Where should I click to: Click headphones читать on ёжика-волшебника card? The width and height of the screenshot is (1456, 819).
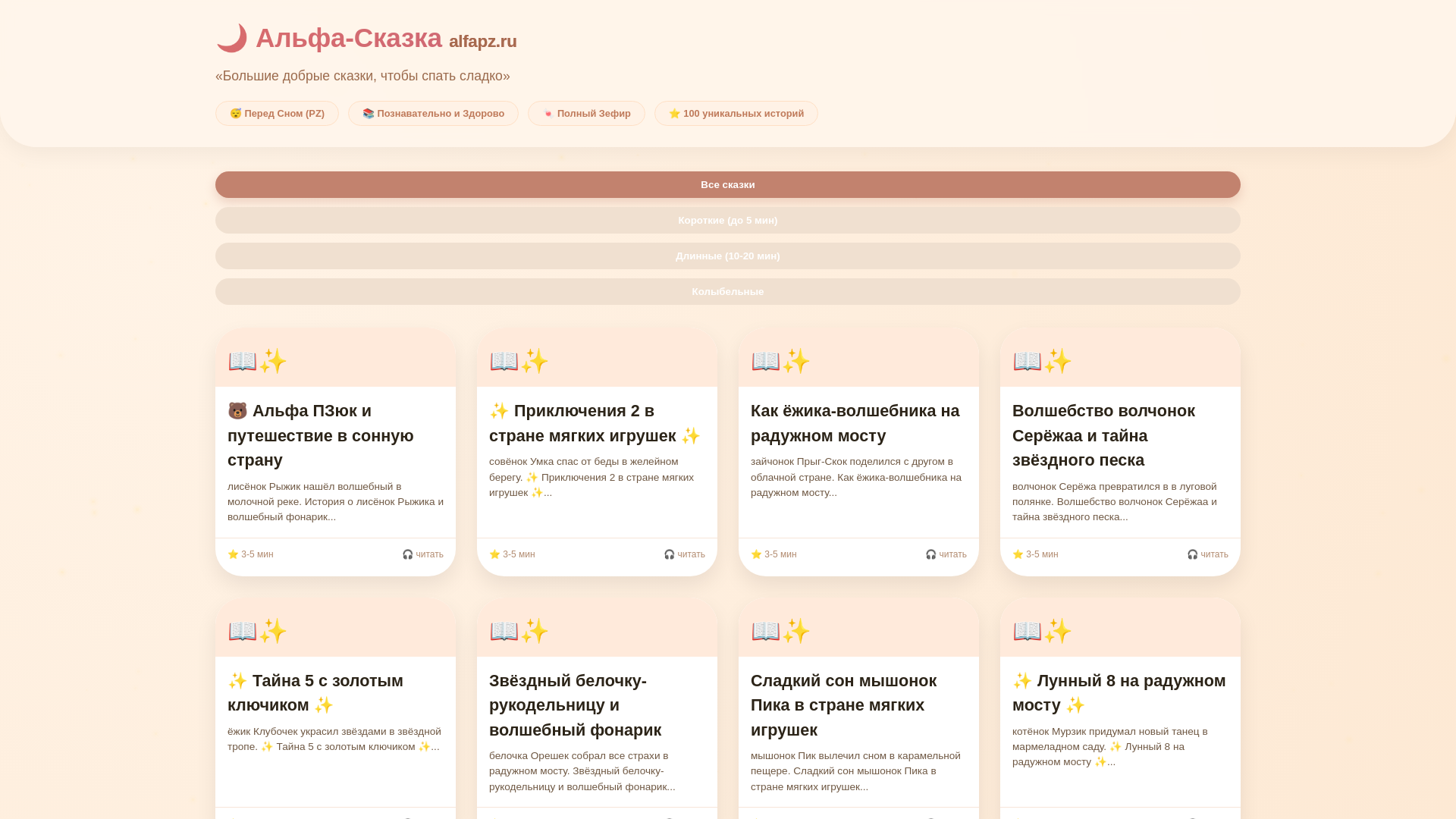pyautogui.click(x=946, y=554)
